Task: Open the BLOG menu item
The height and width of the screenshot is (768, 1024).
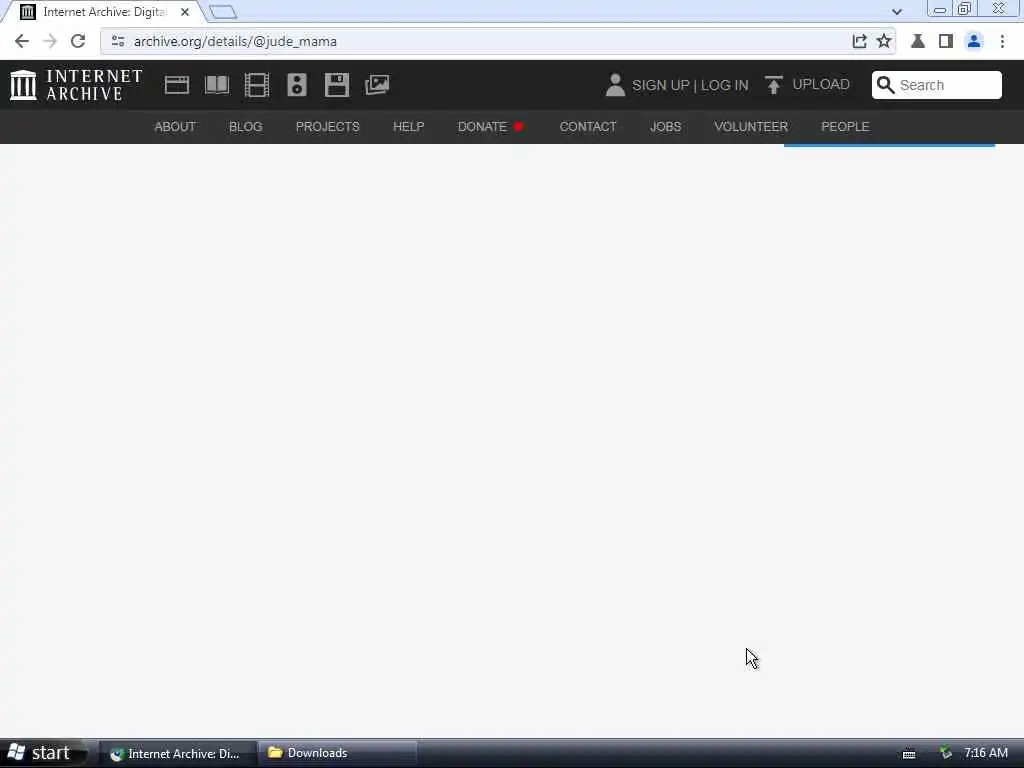Action: point(246,127)
